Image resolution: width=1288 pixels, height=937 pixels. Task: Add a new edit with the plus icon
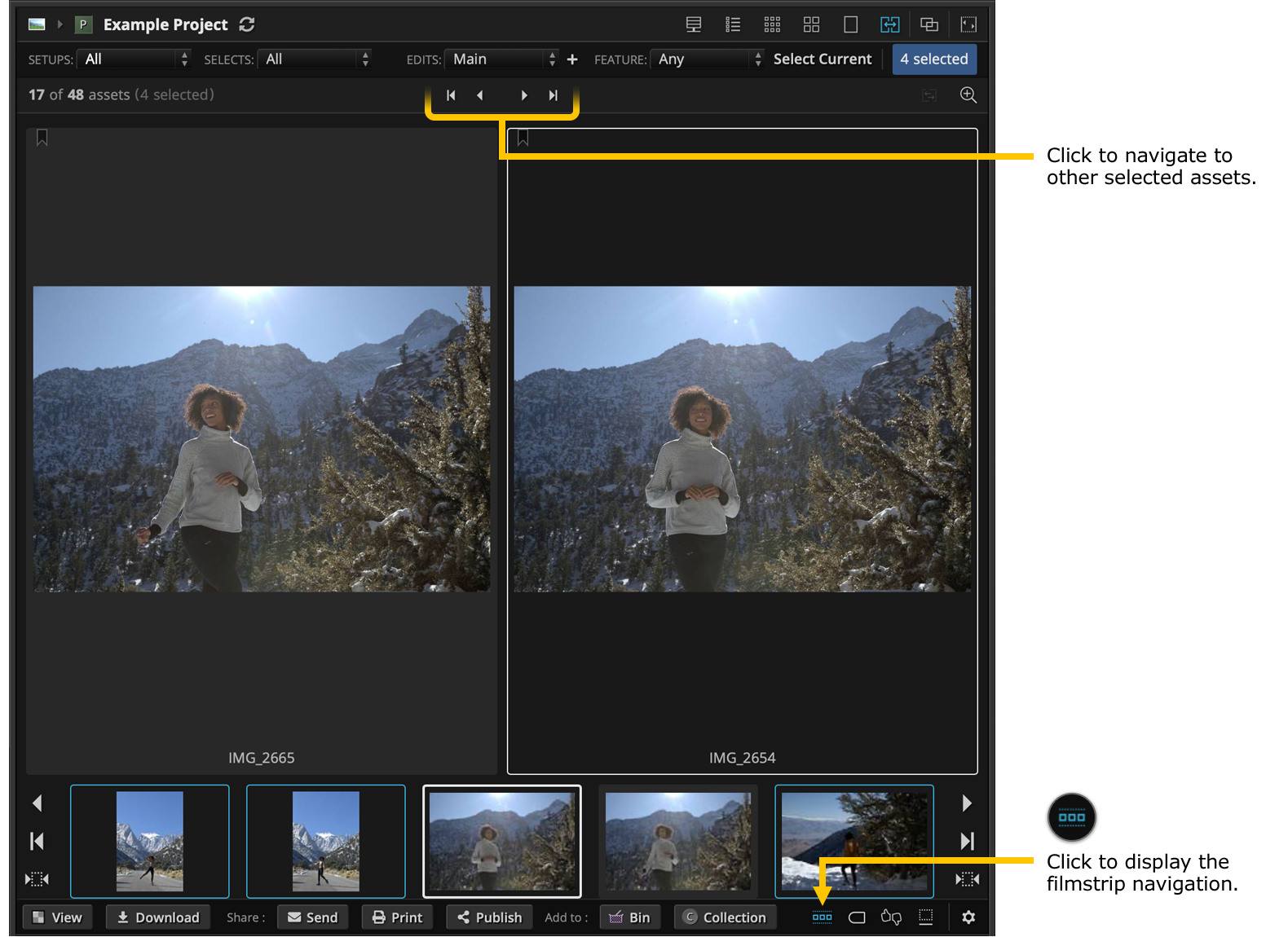[572, 59]
